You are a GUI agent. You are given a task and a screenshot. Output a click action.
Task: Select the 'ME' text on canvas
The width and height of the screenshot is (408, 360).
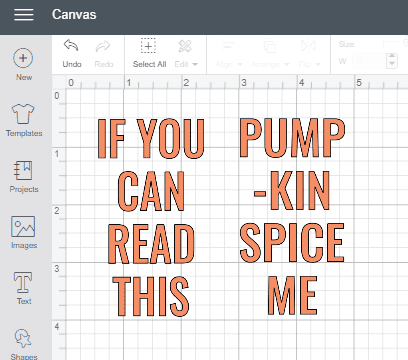pos(292,295)
